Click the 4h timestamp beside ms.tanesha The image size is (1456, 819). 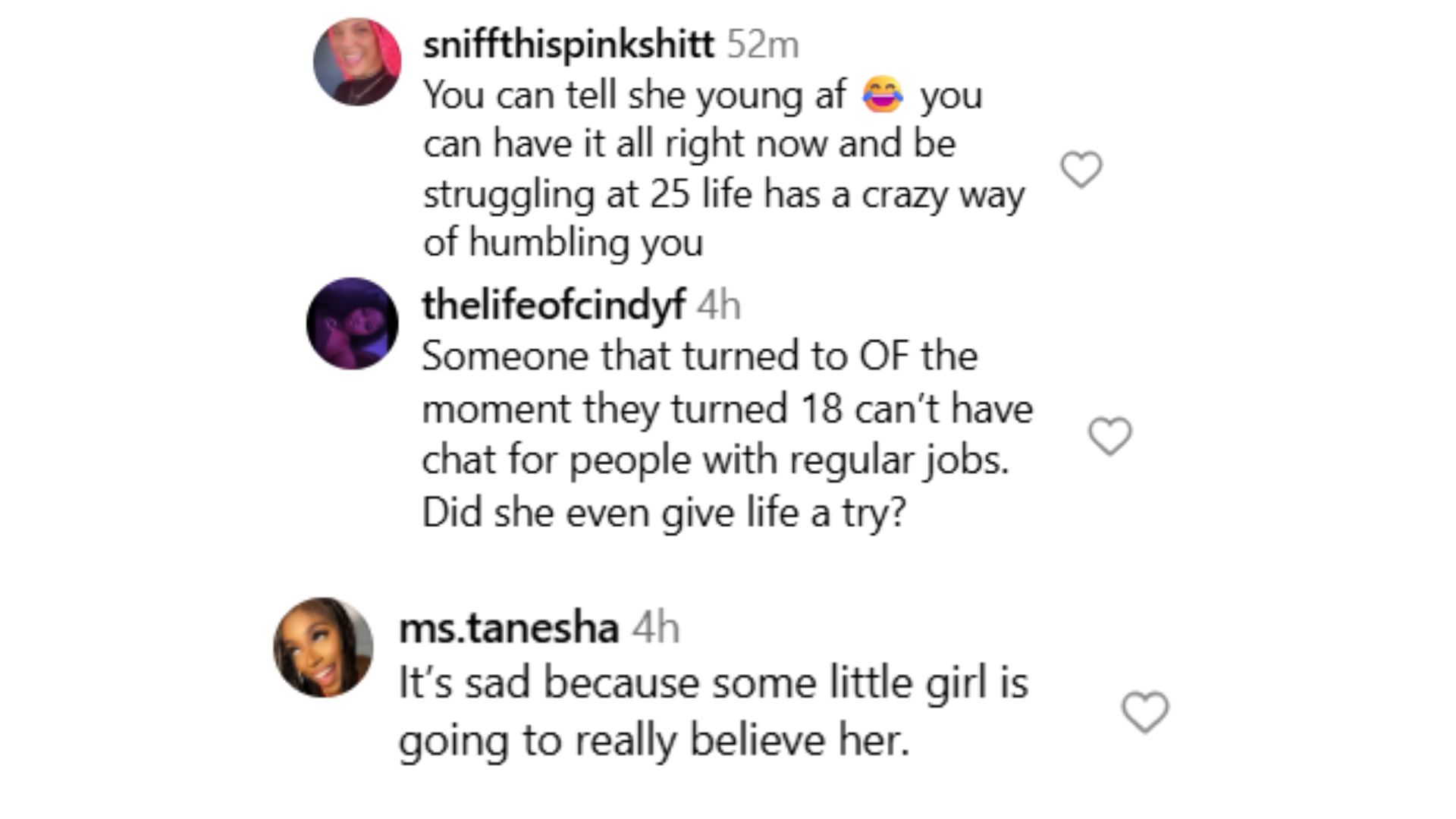pyautogui.click(x=656, y=629)
